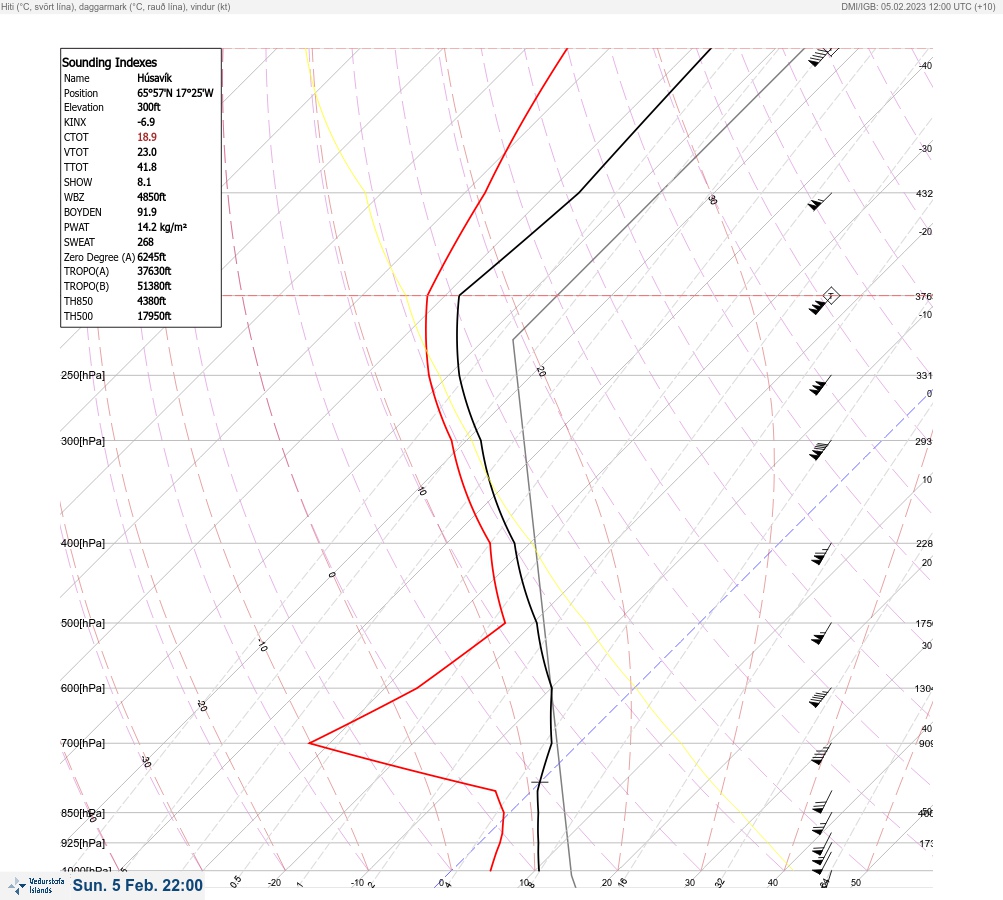Click the '228' height label on right edge
This screenshot has width=1003, height=900.
tap(924, 544)
